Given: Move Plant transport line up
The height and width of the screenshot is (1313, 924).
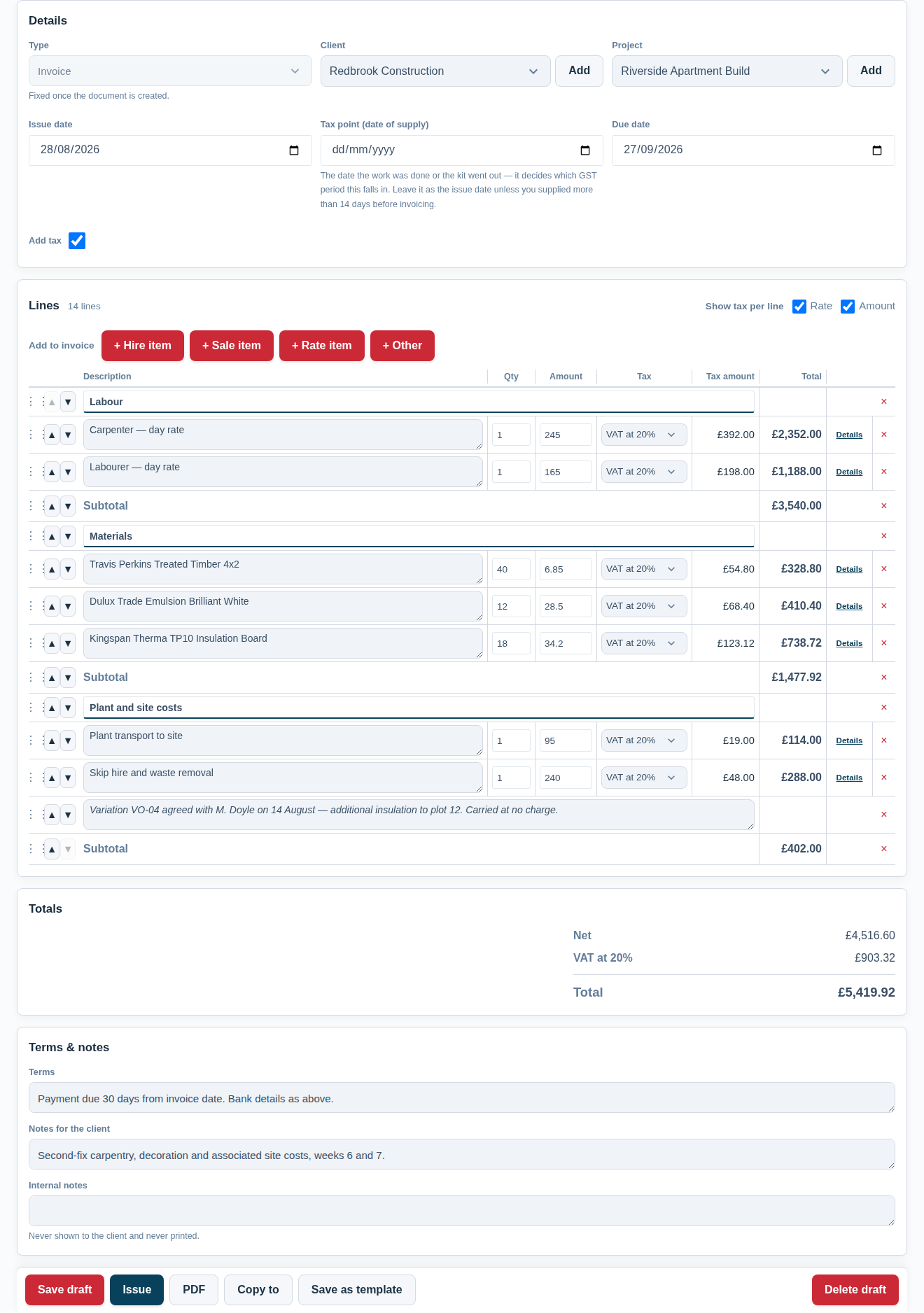Looking at the screenshot, I should point(52,741).
